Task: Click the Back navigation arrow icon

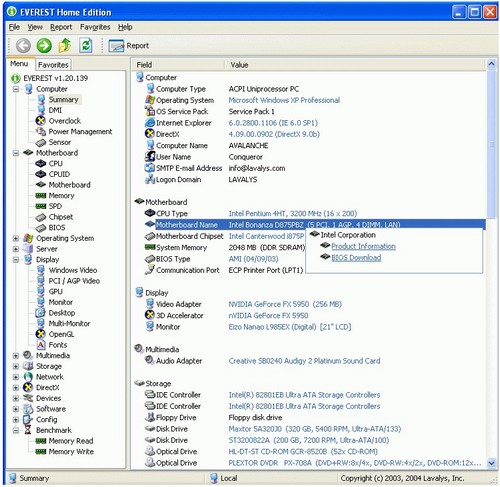Action: [x=23, y=45]
